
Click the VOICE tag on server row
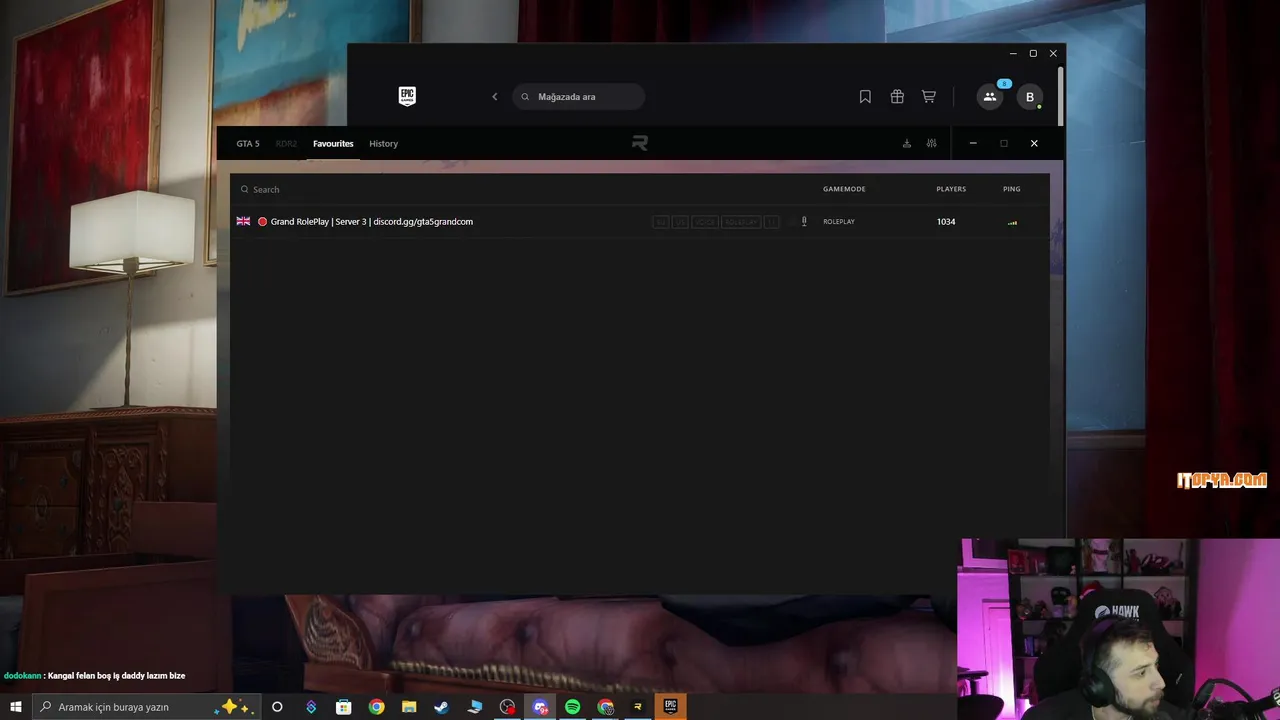click(705, 222)
